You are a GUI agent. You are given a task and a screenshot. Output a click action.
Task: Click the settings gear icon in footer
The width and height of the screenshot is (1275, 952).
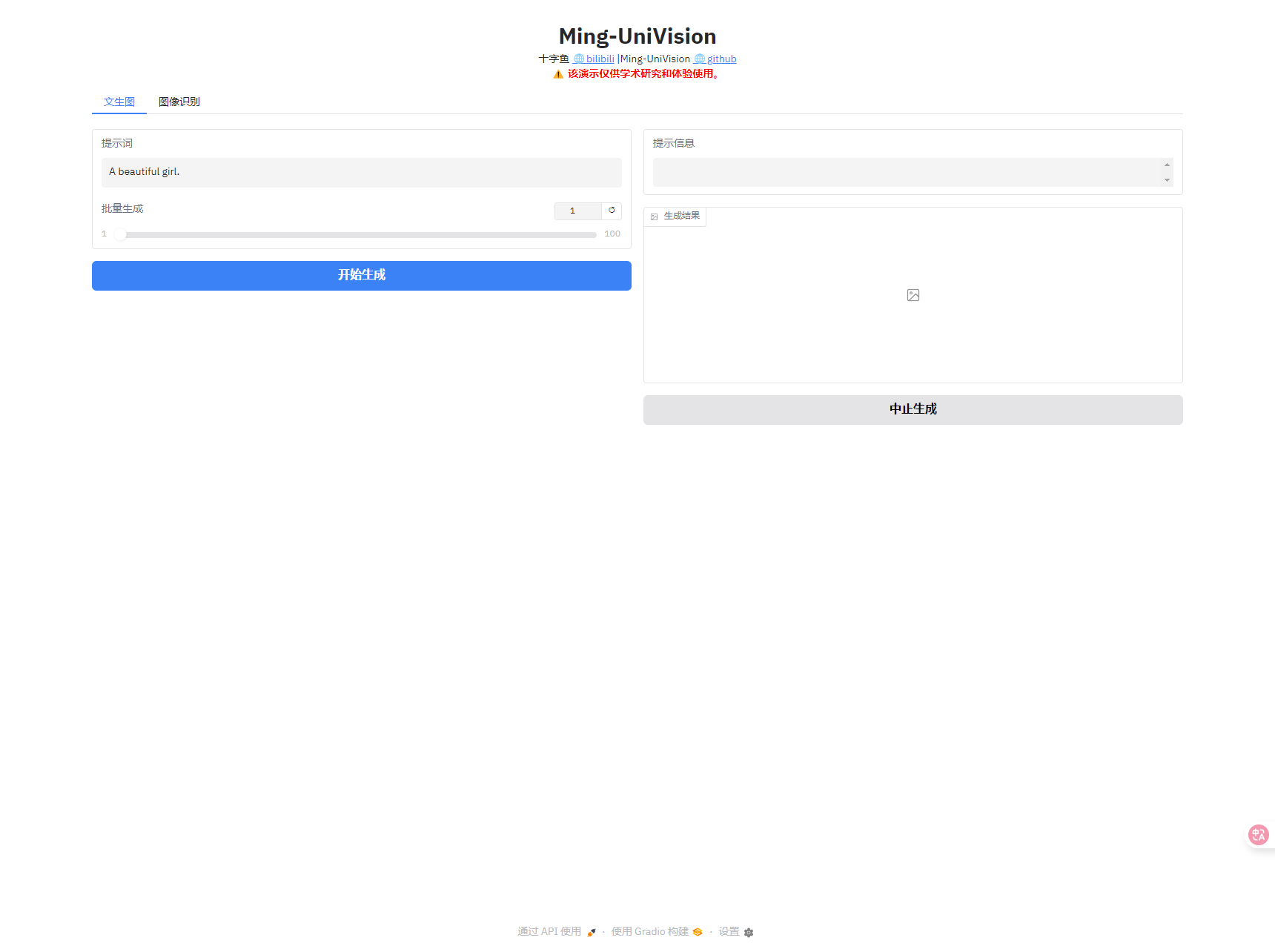point(749,933)
